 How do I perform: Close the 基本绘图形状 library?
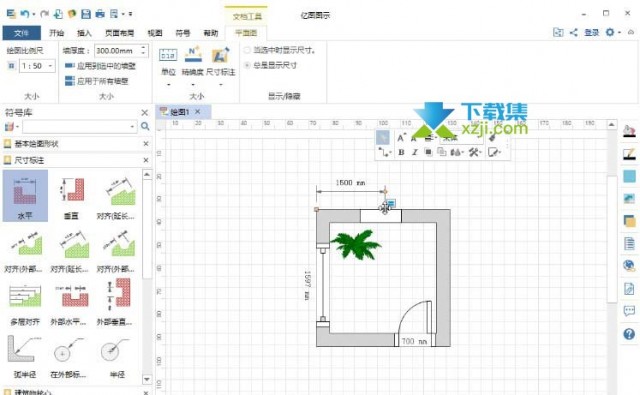(146, 144)
